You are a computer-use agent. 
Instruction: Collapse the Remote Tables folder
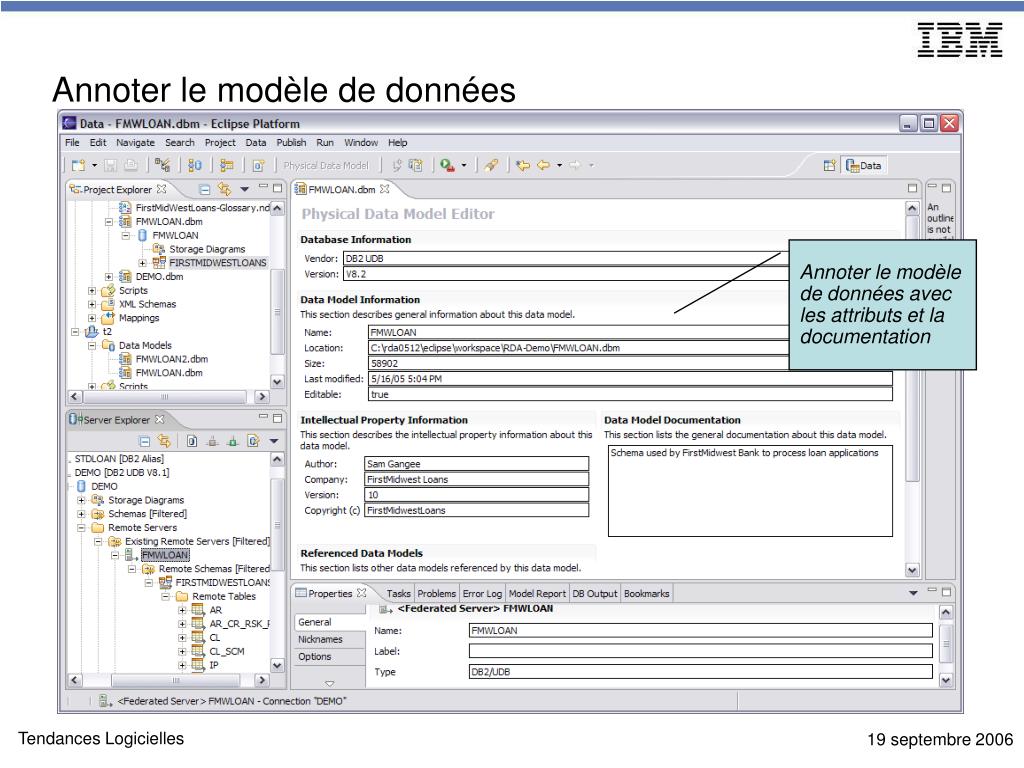(165, 596)
